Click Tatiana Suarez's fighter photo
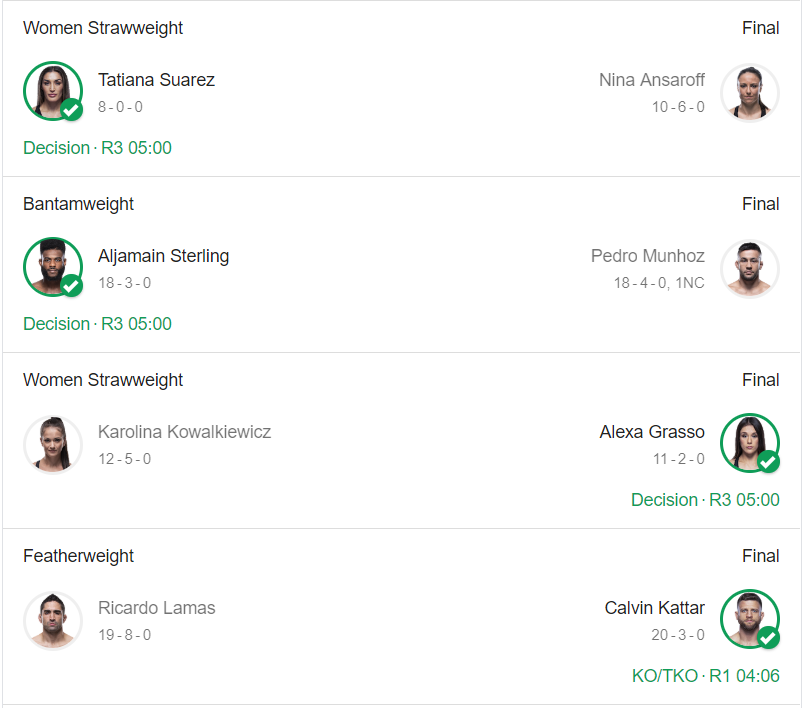 (x=52, y=91)
